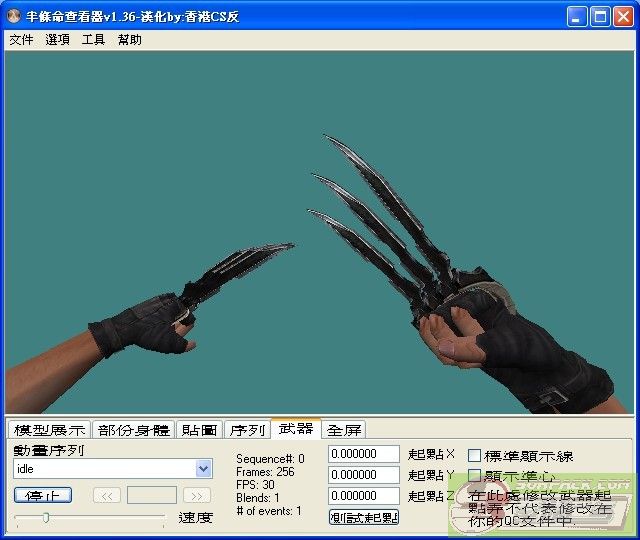This screenshot has height=540, width=640.
Task: Open the 工具 menu
Action: tap(93, 40)
